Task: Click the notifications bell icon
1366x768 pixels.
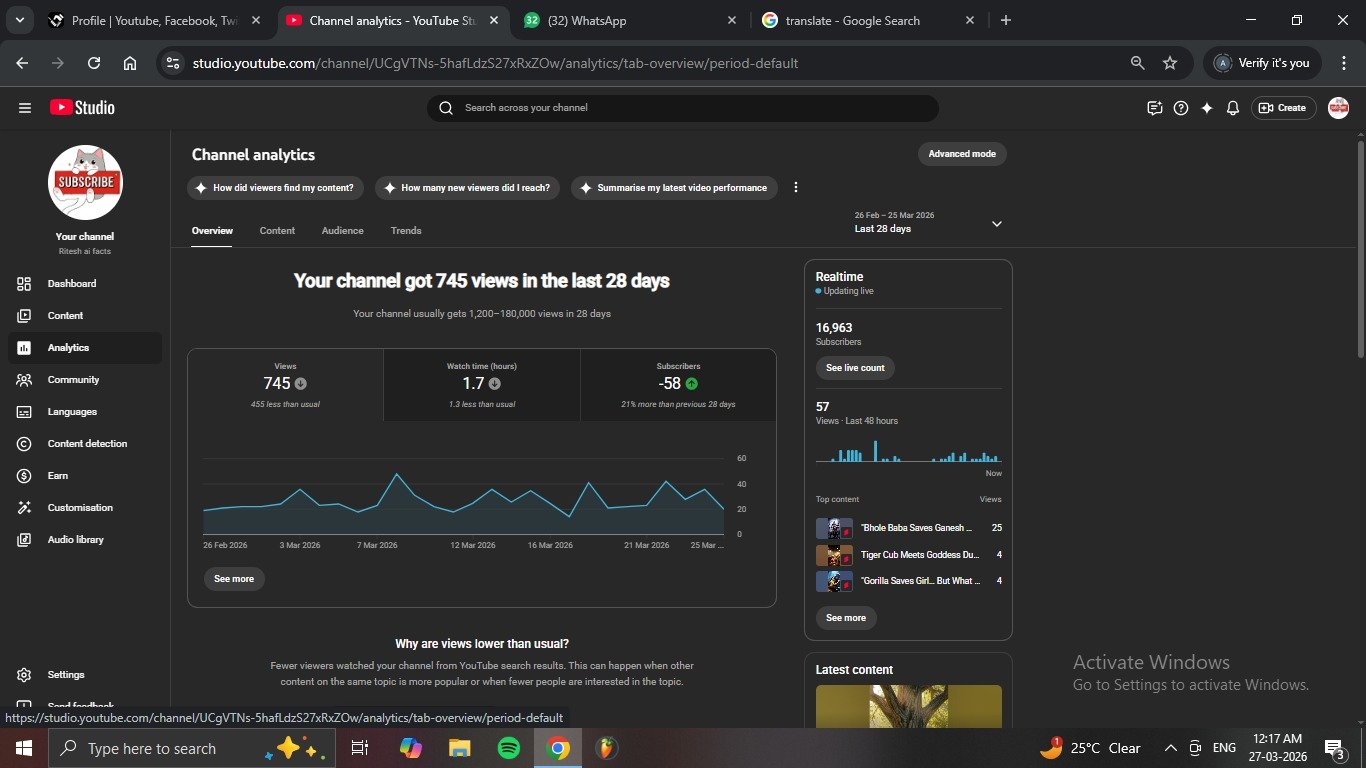Action: click(1233, 108)
